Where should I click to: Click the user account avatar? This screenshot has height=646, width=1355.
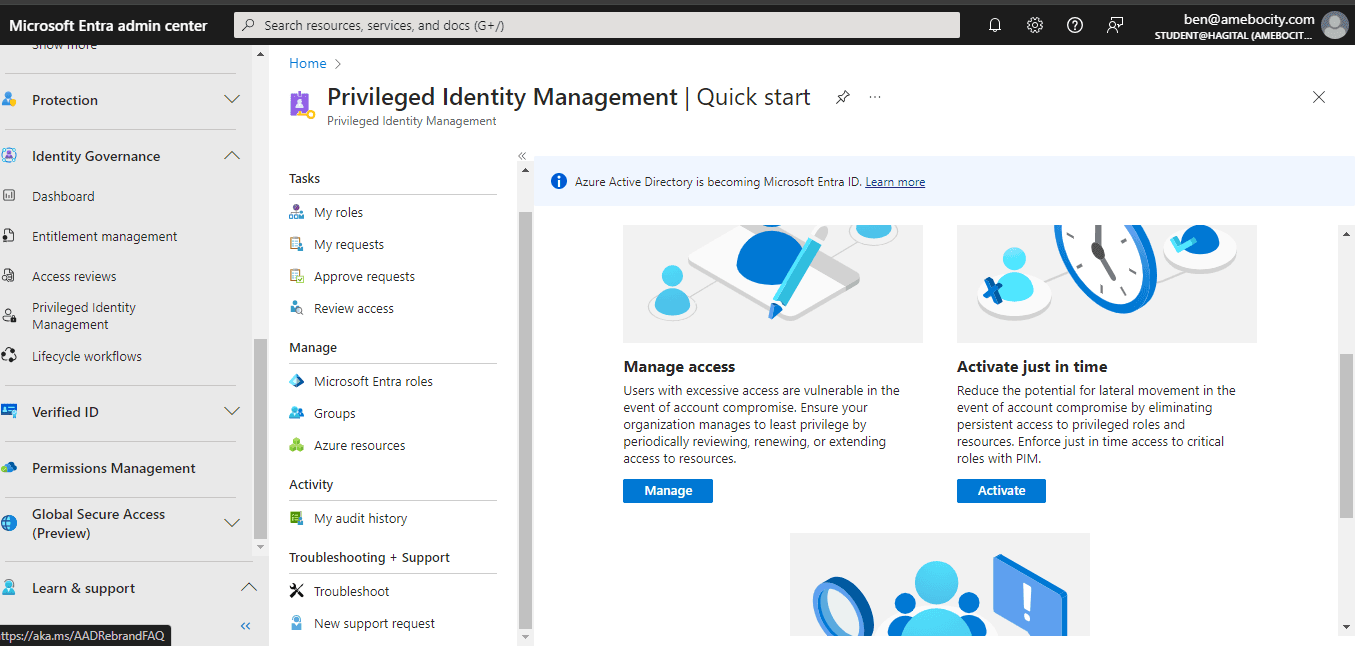point(1334,25)
